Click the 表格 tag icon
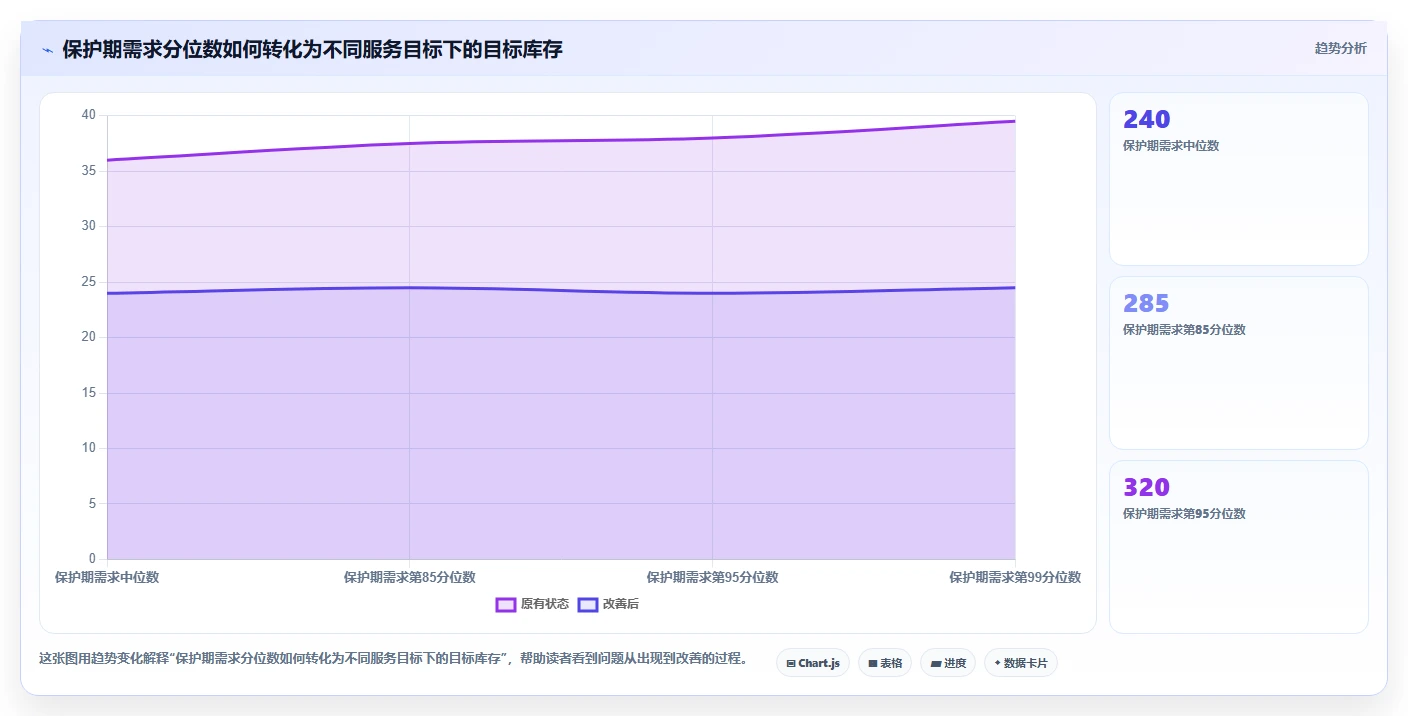1408x716 pixels. click(873, 664)
